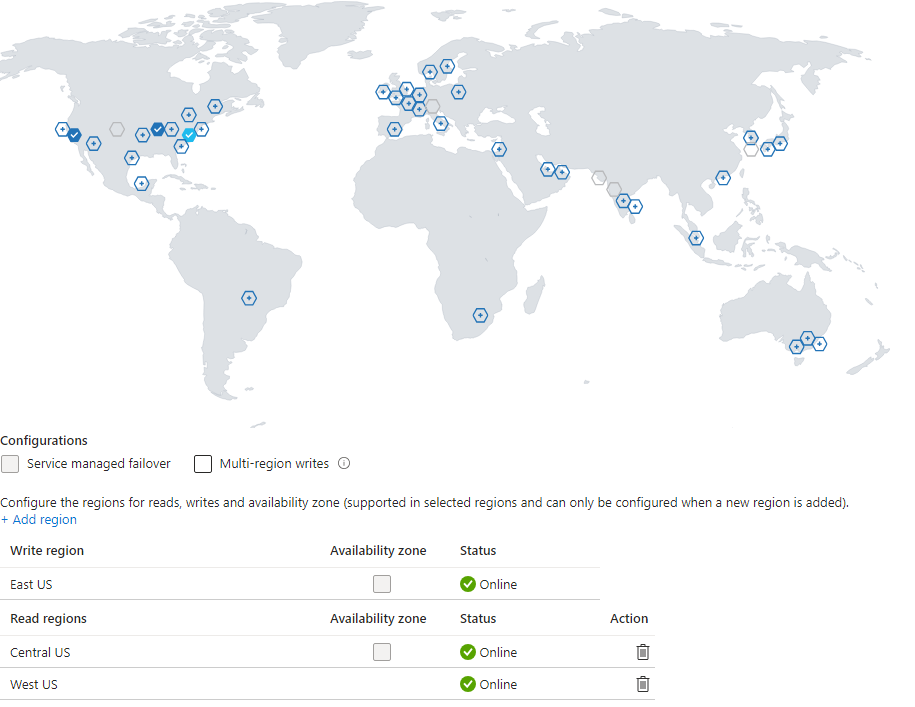Click the checked West US hexagon on map
915x707 pixels.
(74, 135)
